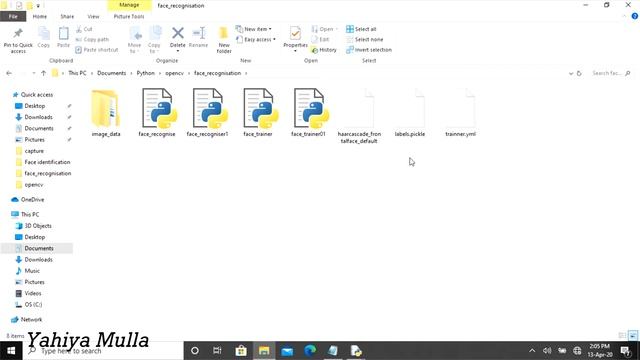Image resolution: width=640 pixels, height=360 pixels.
Task: Select the image_data folder
Action: pos(106,113)
